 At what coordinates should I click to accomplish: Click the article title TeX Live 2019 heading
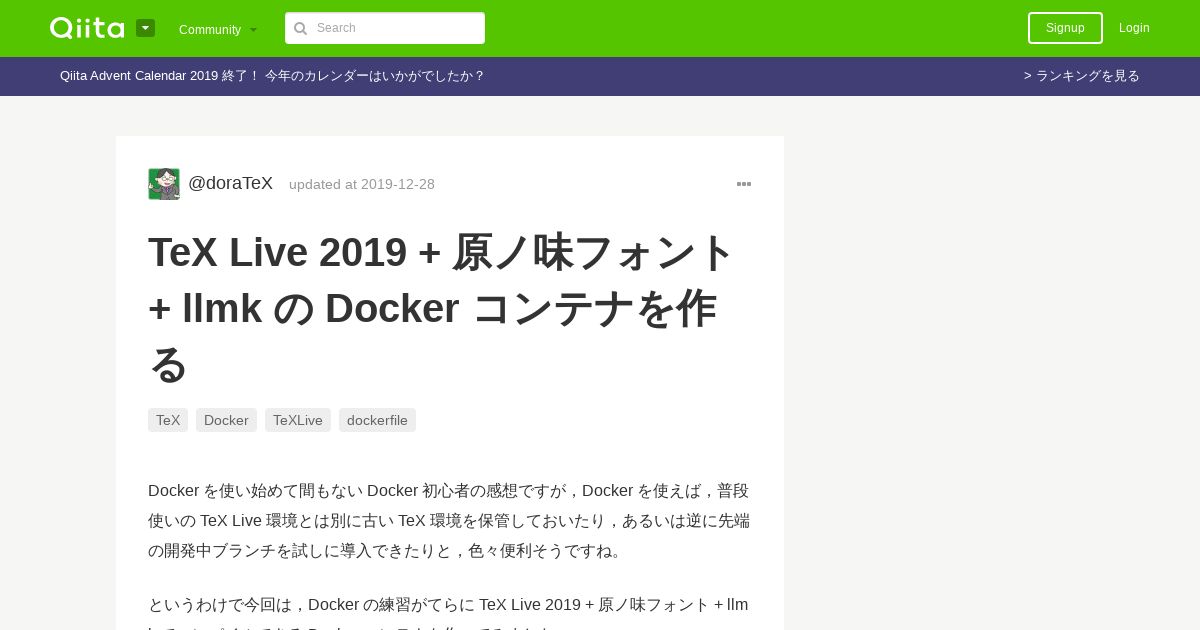(442, 308)
